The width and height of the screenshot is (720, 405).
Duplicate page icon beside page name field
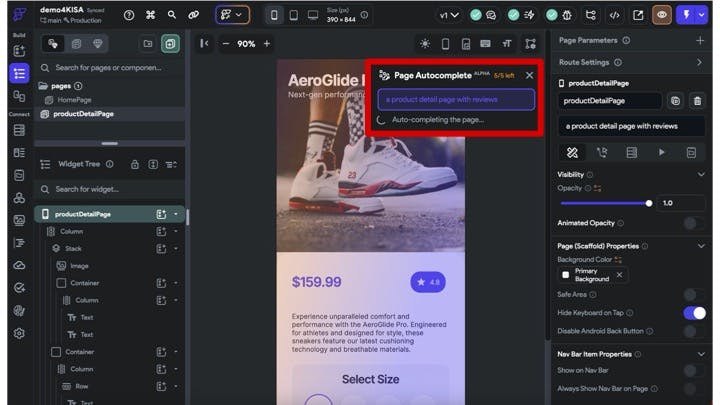coord(675,101)
